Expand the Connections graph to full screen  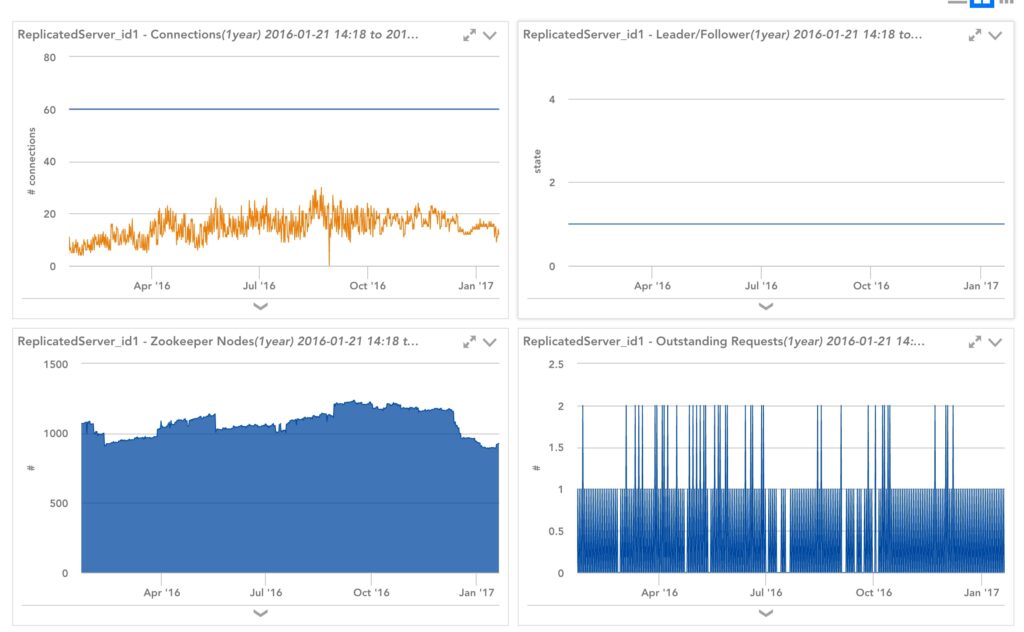tap(469, 35)
